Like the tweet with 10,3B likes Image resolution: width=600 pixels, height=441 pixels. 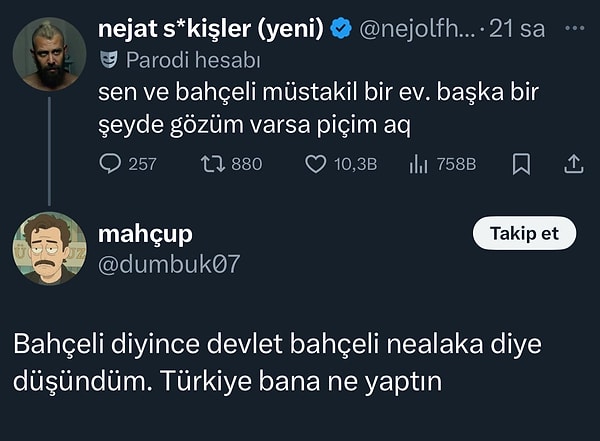pos(317,163)
